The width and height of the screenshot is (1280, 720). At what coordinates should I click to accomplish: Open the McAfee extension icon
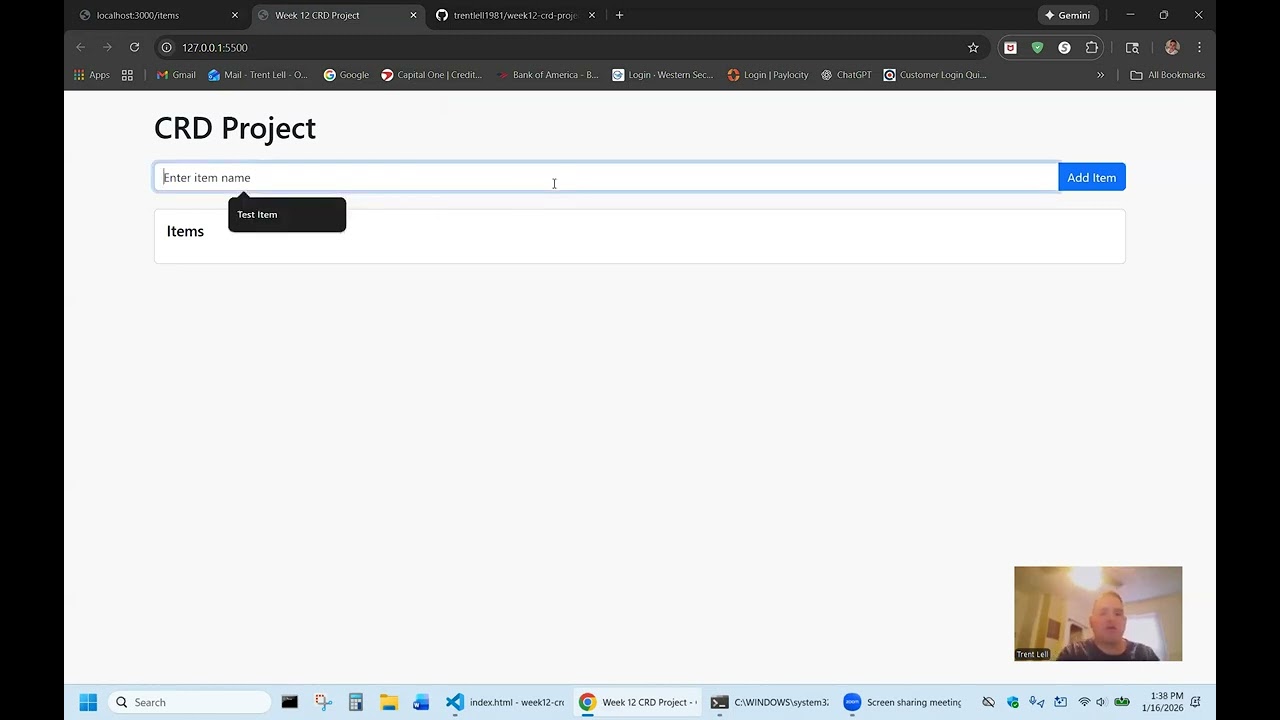tap(1010, 47)
